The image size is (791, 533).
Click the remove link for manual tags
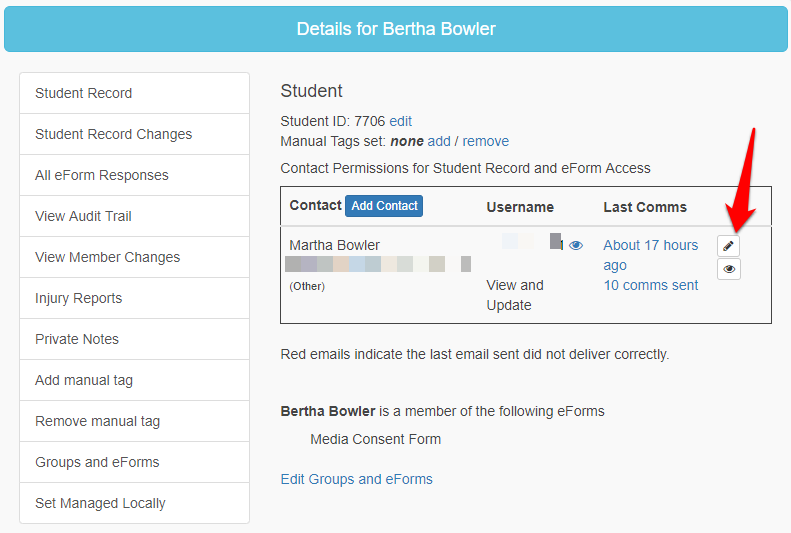pos(485,141)
